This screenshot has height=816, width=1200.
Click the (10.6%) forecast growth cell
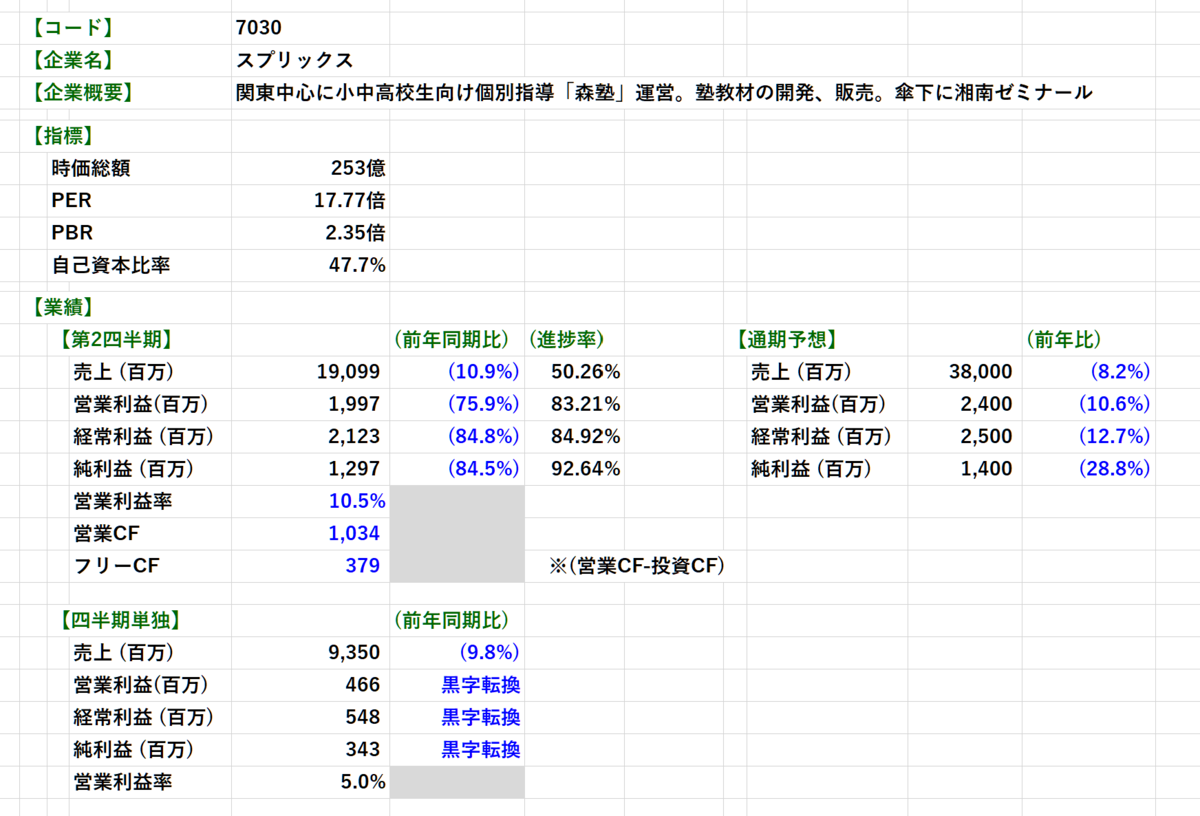coord(1114,404)
